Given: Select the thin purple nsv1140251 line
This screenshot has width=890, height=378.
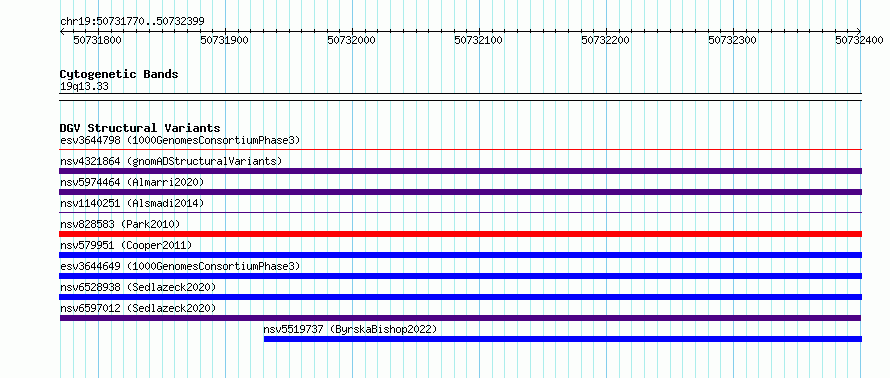Looking at the screenshot, I should [461, 213].
